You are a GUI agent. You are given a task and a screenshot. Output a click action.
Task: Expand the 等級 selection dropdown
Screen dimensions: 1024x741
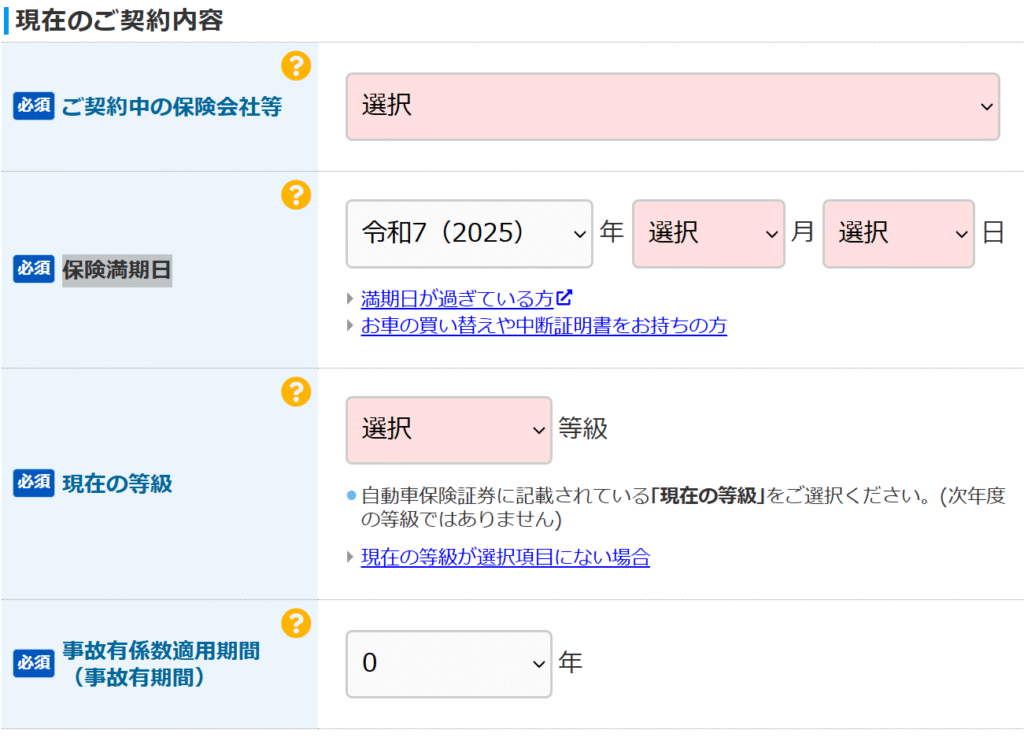(448, 430)
